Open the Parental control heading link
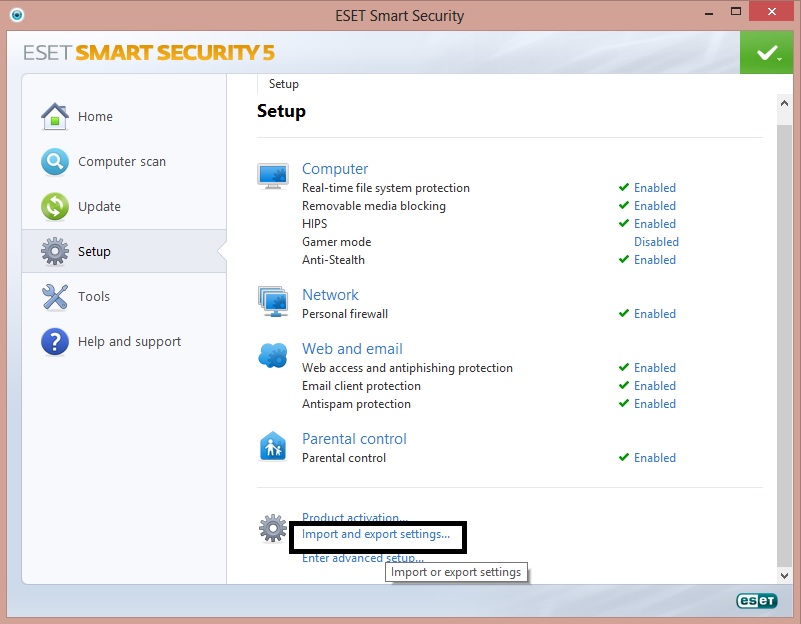801x624 pixels. tap(354, 439)
